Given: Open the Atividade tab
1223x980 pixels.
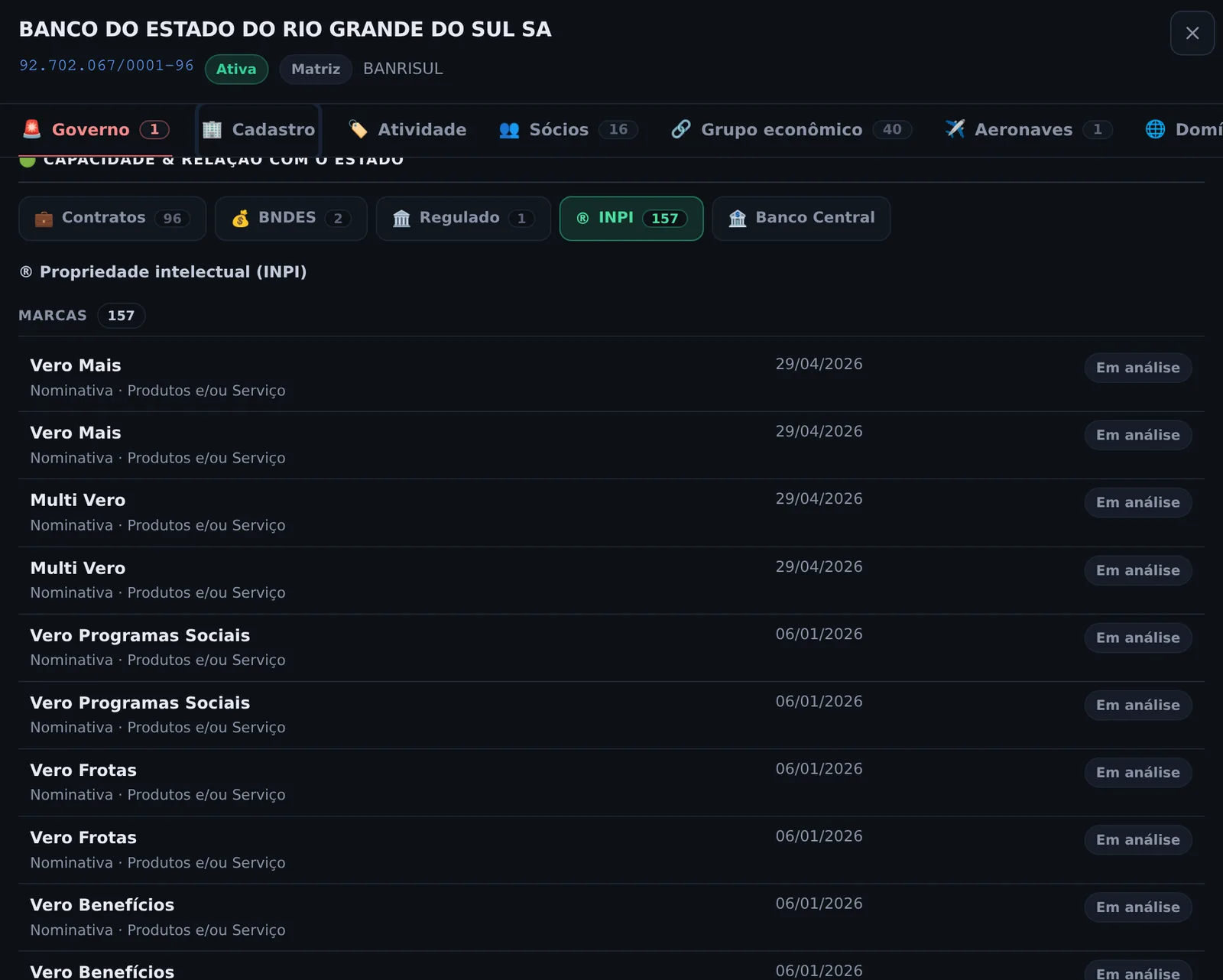Looking at the screenshot, I should [407, 130].
